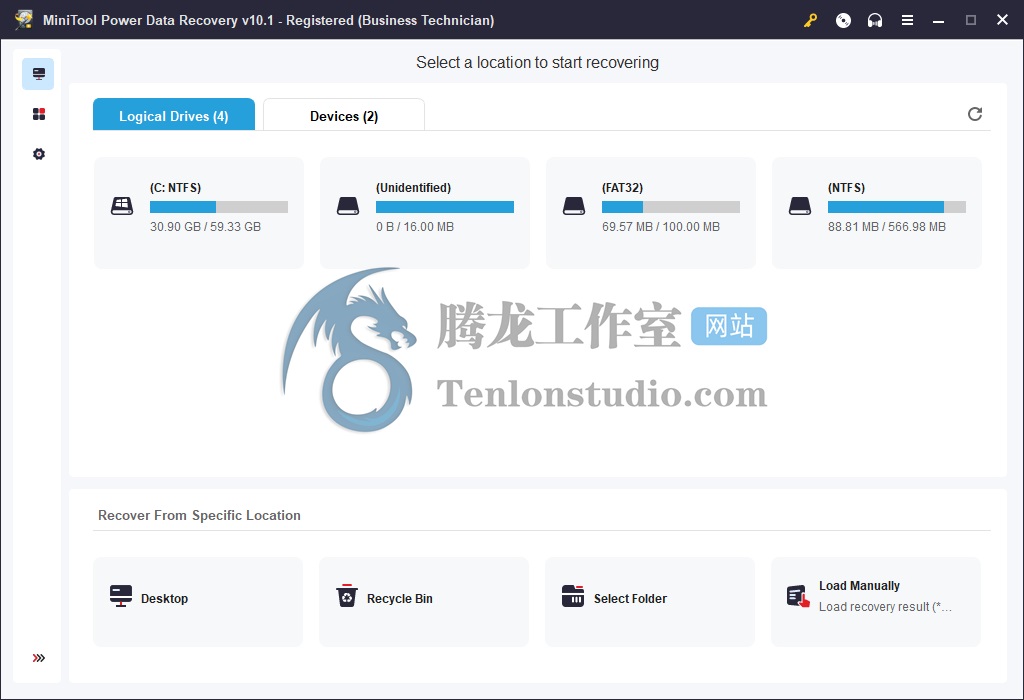Choose Recycle Bin recovery location
Screen dimensions: 1024x700
(x=424, y=601)
